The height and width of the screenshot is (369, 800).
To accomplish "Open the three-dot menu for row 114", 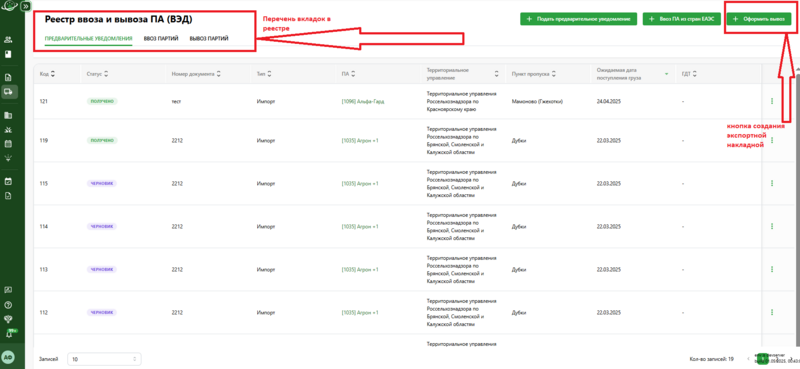I will (771, 226).
